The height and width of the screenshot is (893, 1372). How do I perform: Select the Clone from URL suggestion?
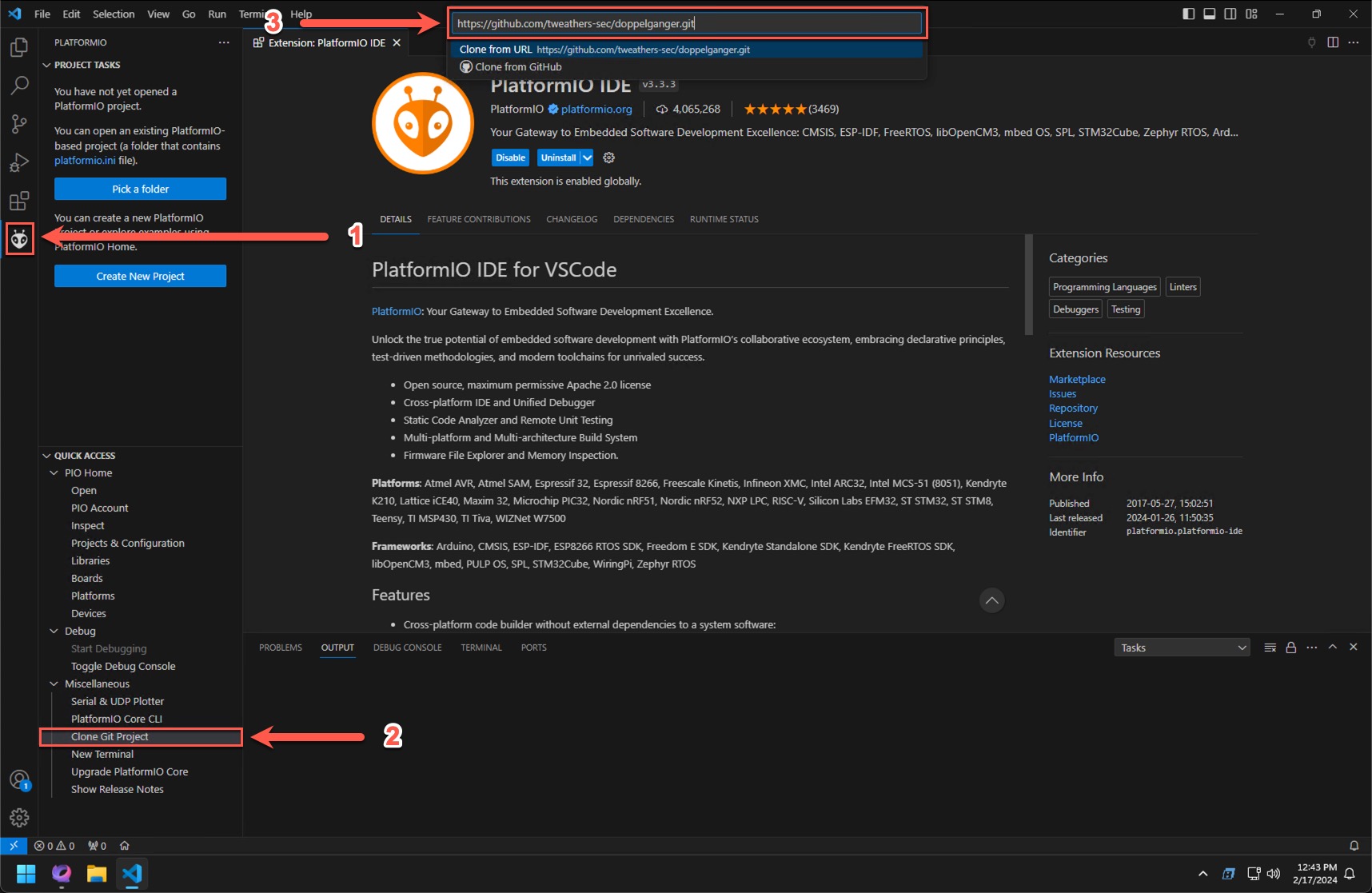[687, 50]
